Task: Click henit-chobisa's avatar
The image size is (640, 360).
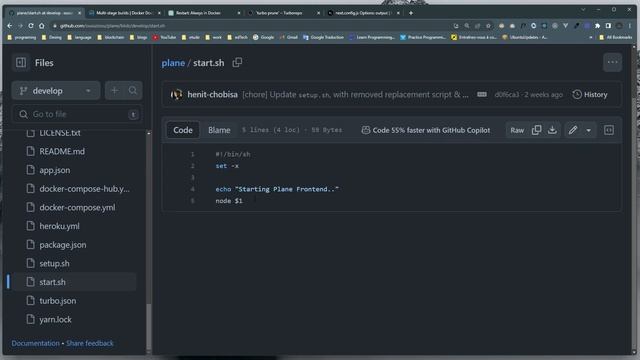Action: (176, 94)
